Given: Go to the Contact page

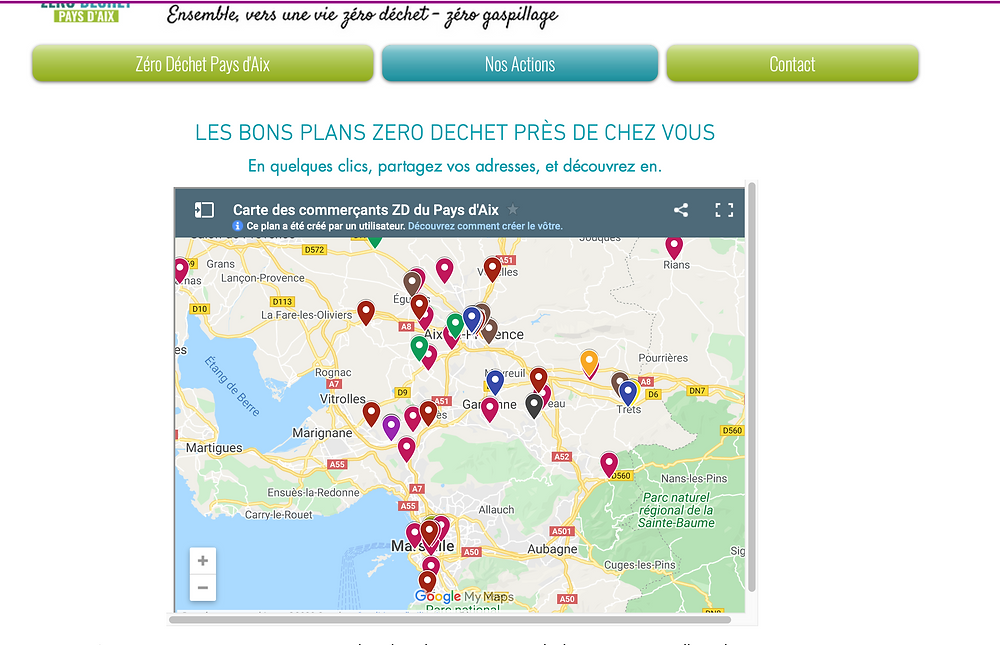Looking at the screenshot, I should pos(792,64).
